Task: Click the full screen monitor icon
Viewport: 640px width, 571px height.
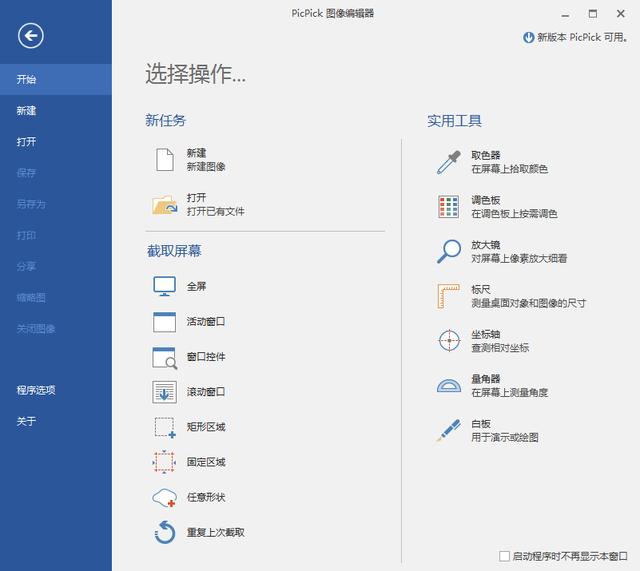Action: pos(164,286)
